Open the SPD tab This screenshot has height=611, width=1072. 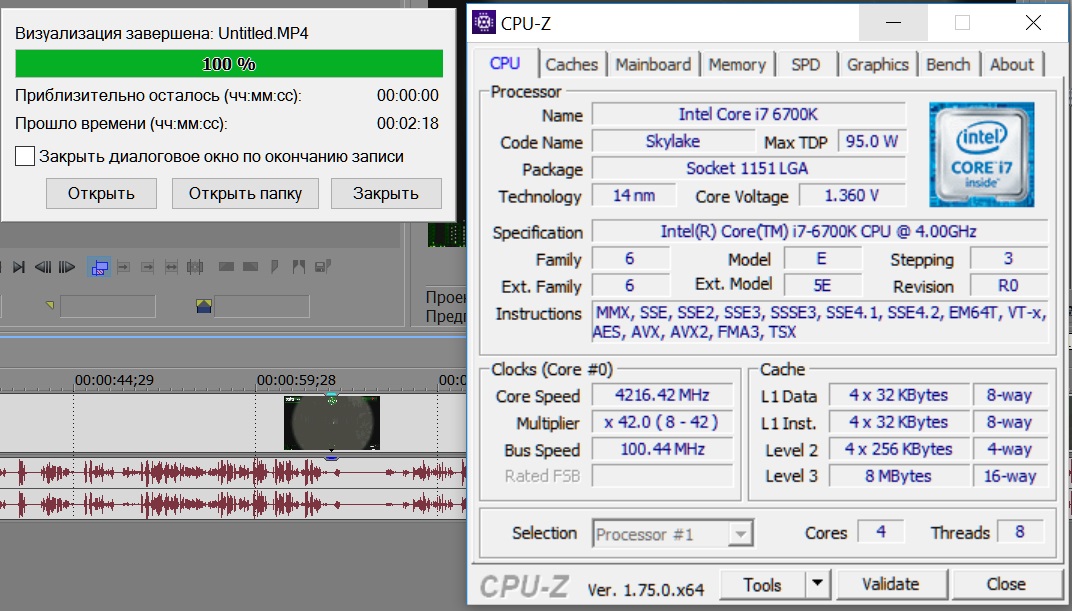tap(805, 65)
